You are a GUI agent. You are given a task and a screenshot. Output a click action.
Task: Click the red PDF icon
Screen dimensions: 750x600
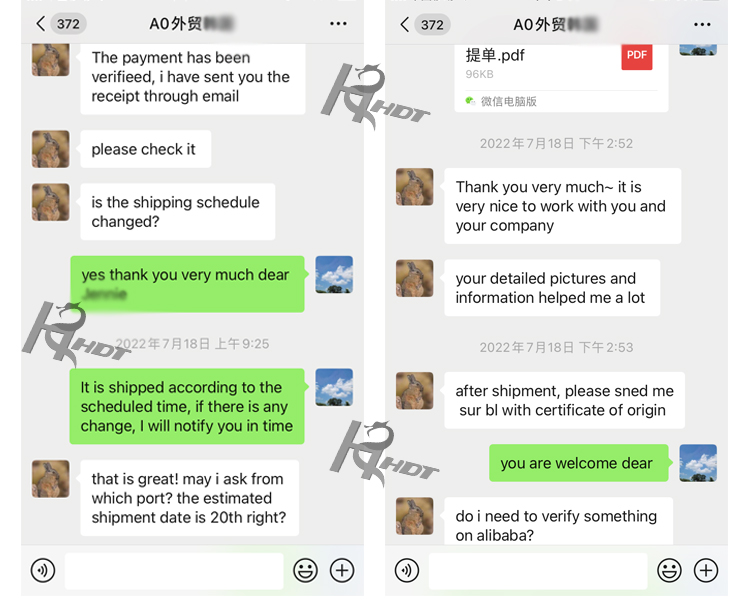pyautogui.click(x=637, y=57)
